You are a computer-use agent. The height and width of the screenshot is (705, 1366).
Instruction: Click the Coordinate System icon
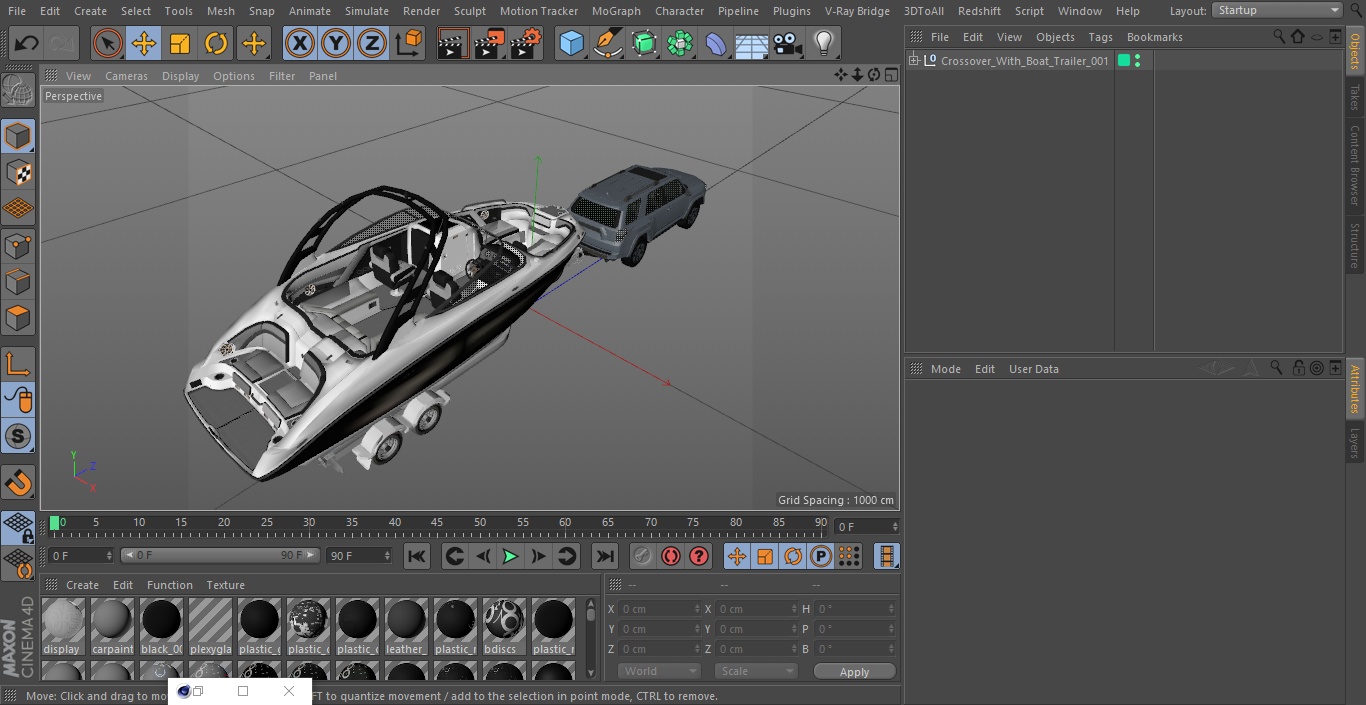pos(409,43)
